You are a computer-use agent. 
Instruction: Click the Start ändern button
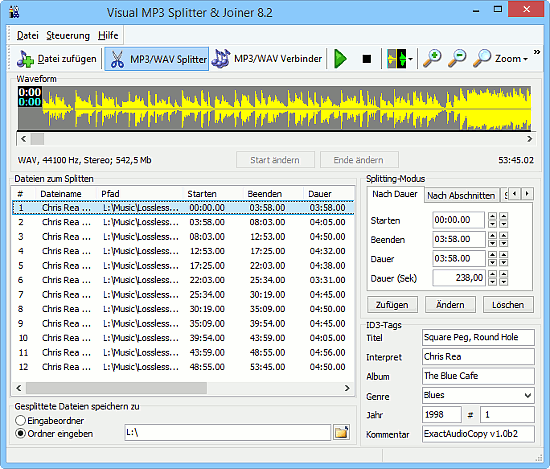(x=275, y=160)
